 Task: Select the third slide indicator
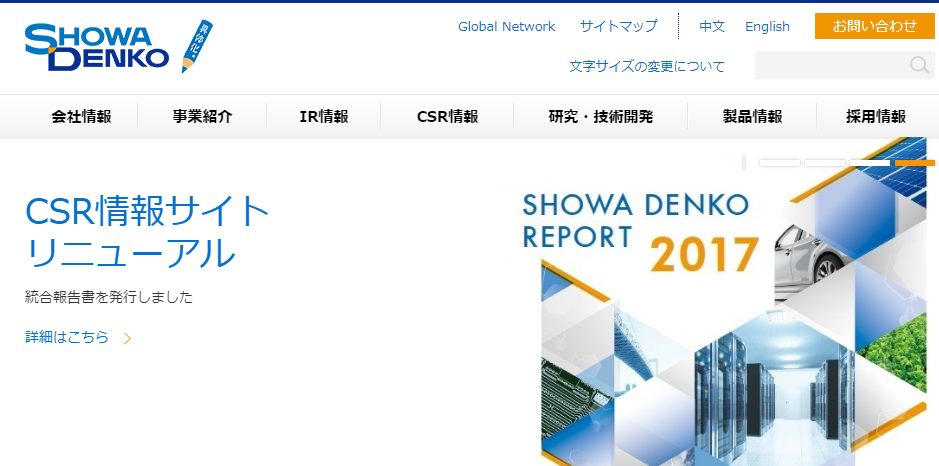click(870, 163)
